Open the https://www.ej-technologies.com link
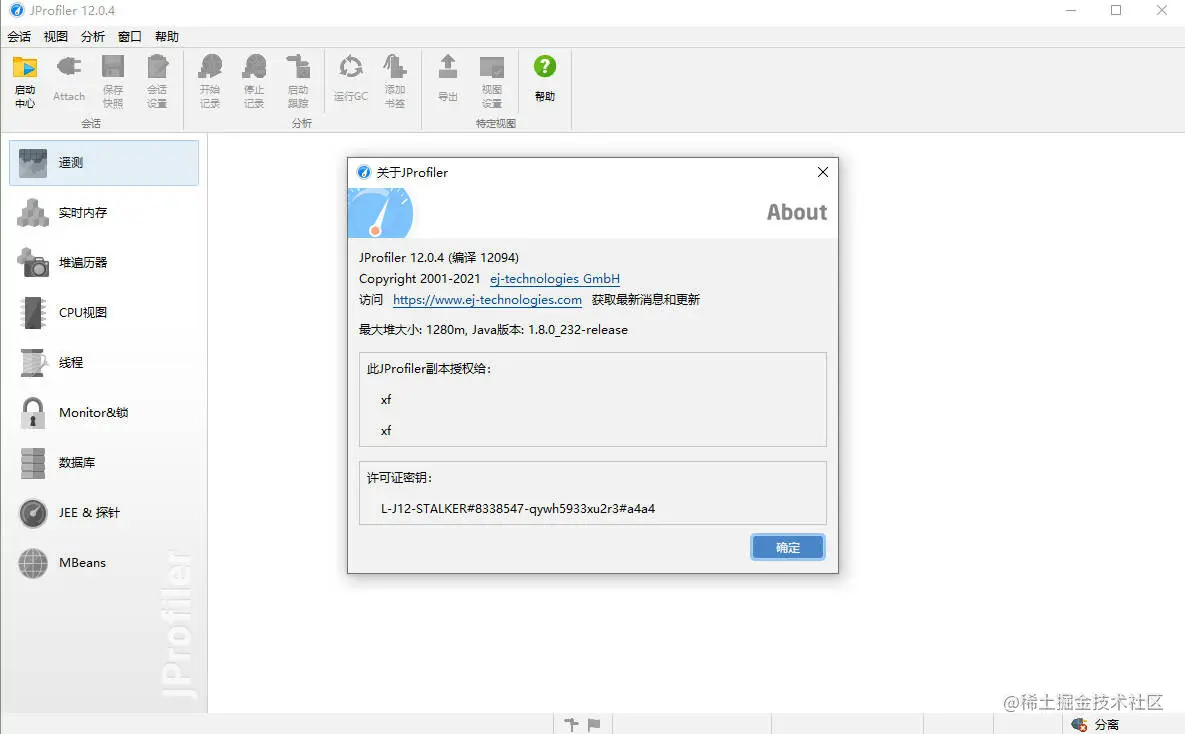 point(487,300)
